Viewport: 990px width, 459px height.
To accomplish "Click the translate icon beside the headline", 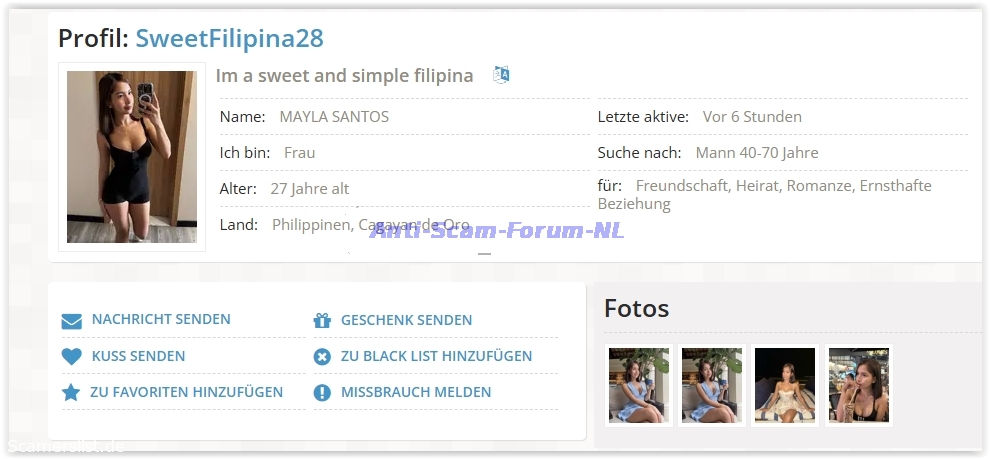I will 501,75.
